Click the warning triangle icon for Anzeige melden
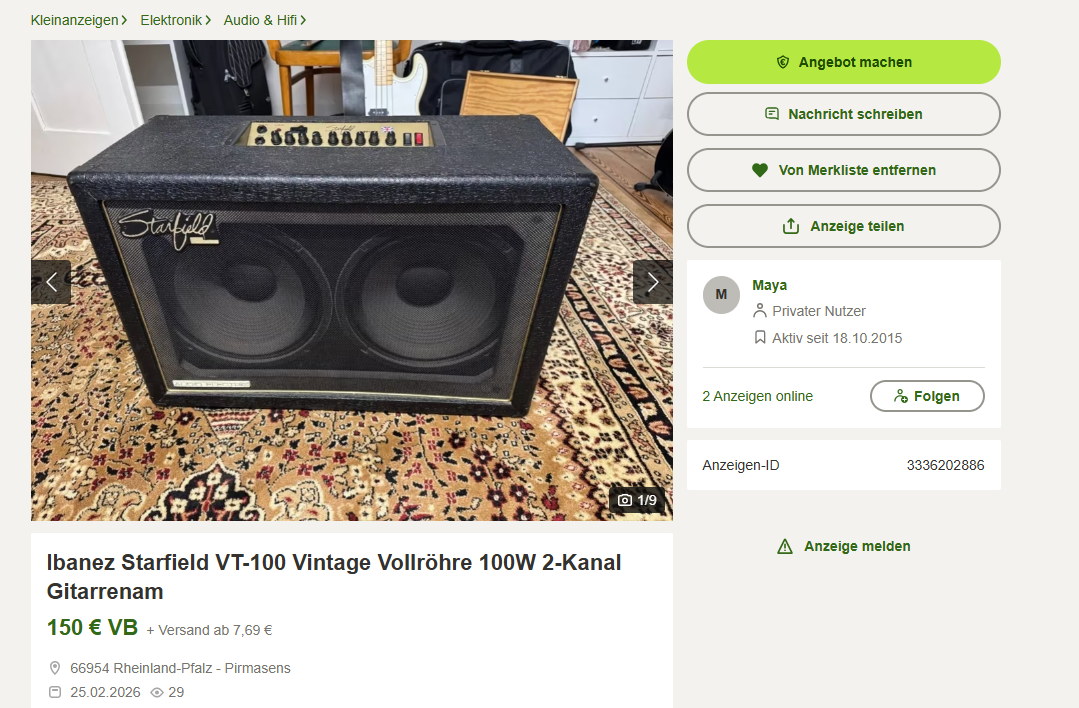Viewport: 1079px width, 708px height. click(784, 546)
